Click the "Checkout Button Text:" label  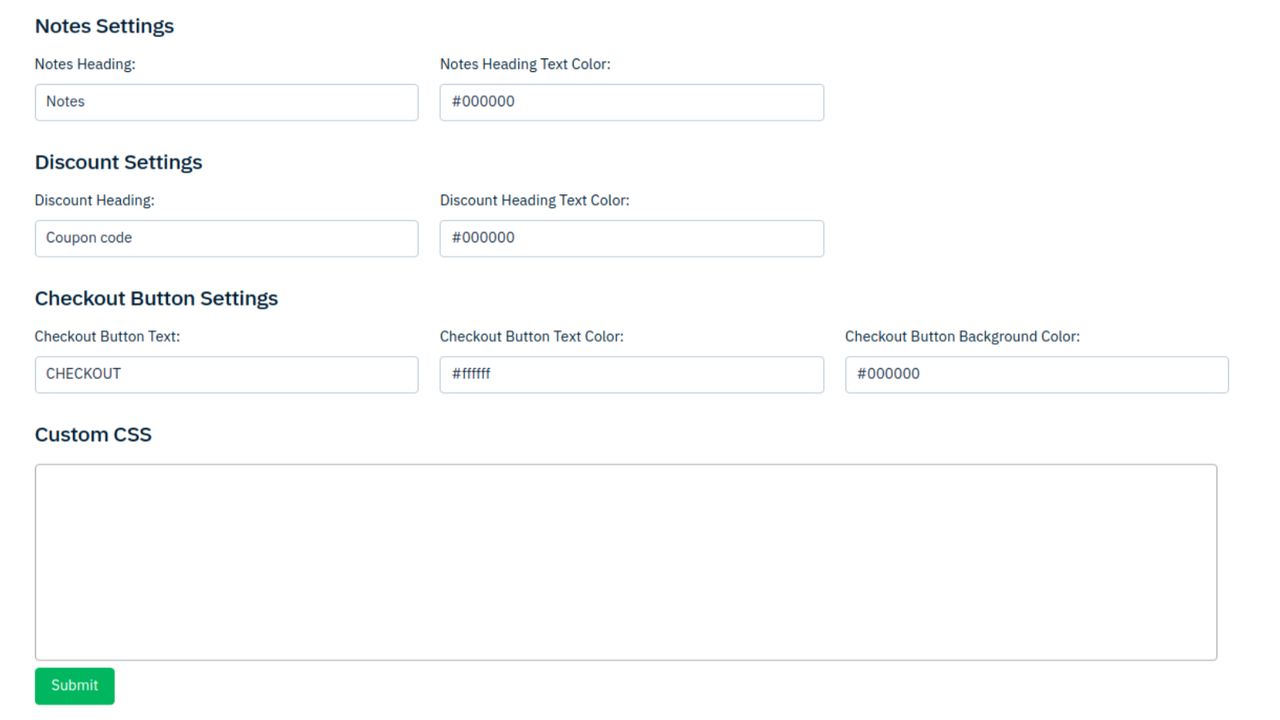(x=108, y=336)
